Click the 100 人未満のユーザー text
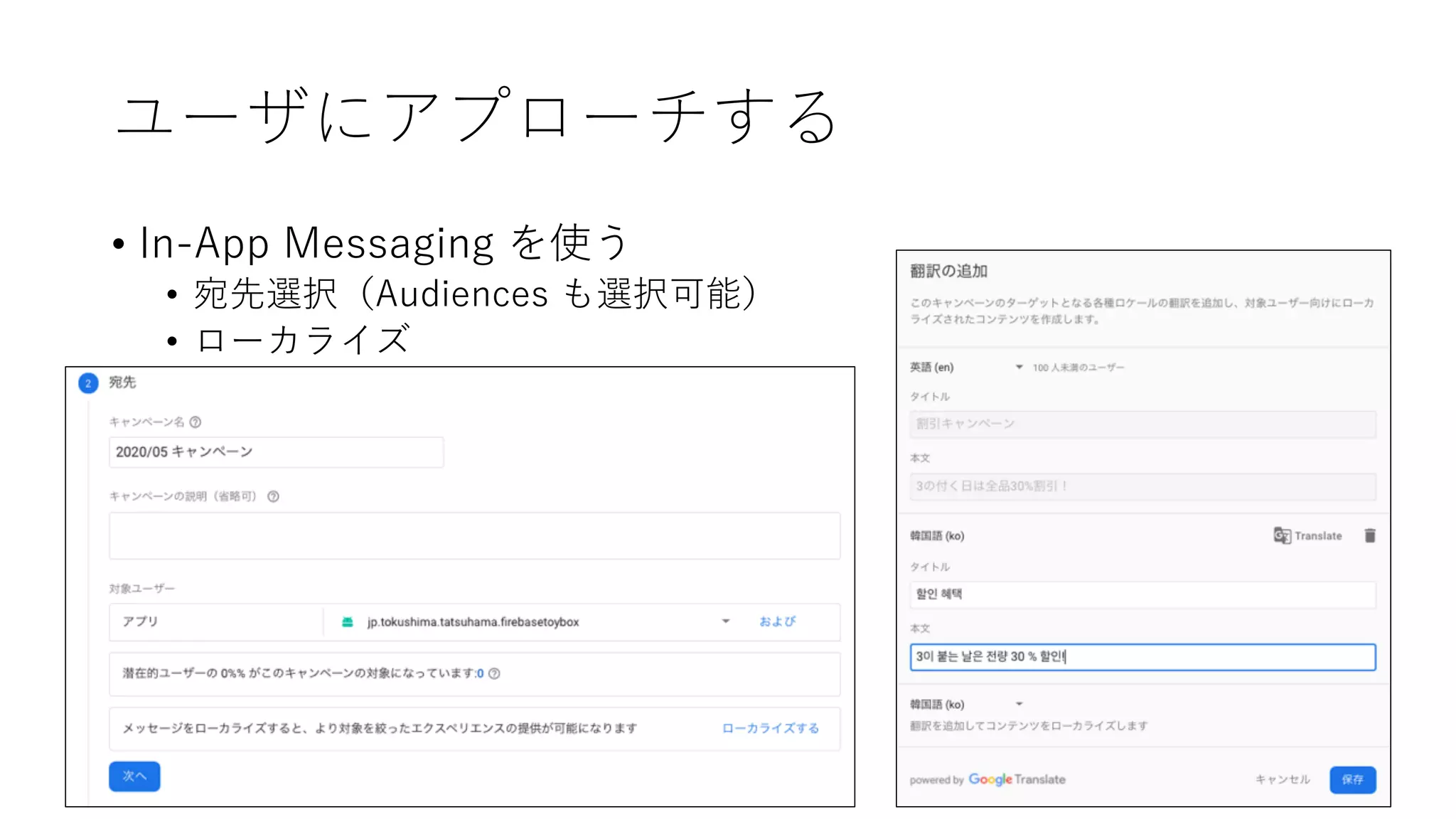This screenshot has width=1456, height=819. pos(1078,368)
